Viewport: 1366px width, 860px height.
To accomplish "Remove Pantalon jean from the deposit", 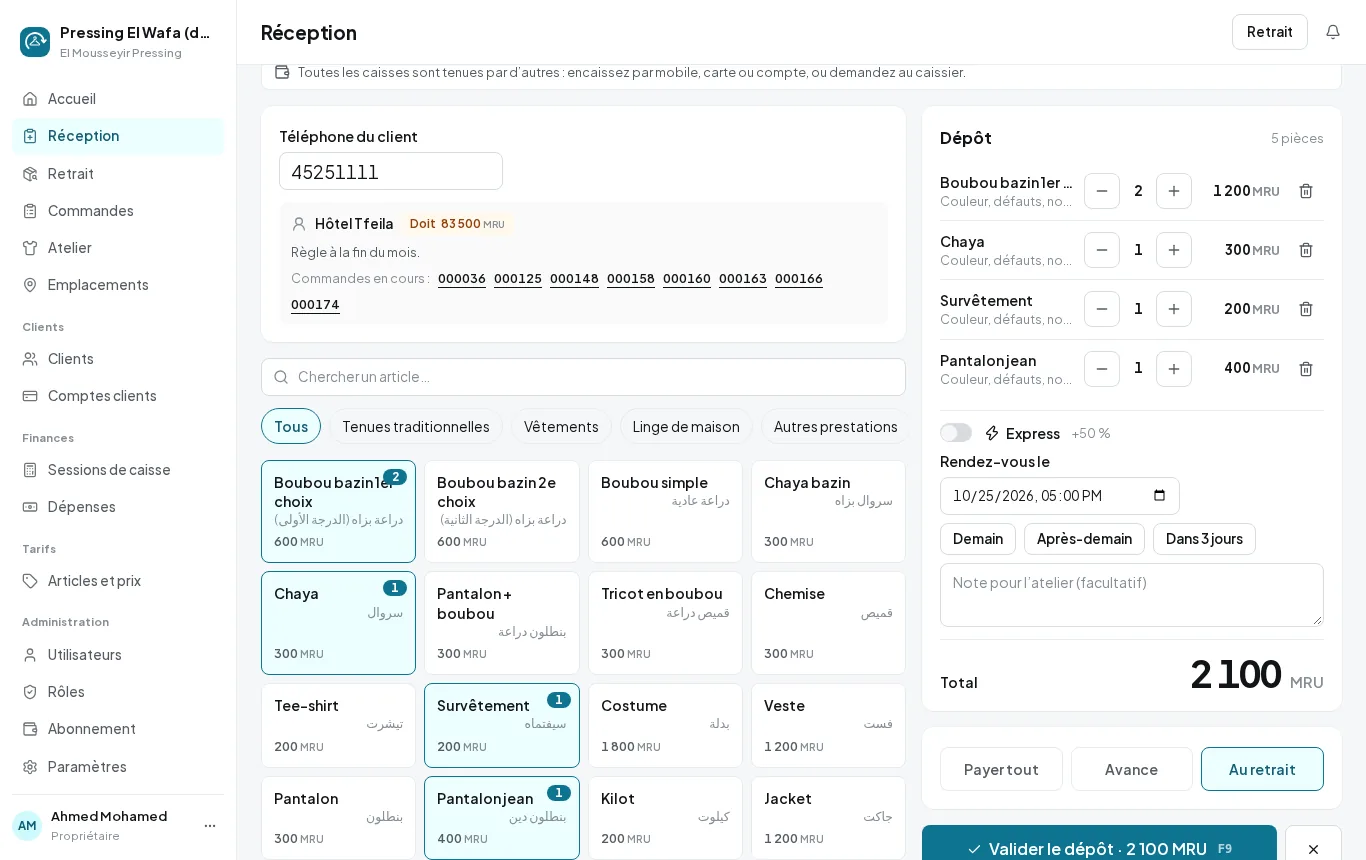I will tap(1306, 369).
